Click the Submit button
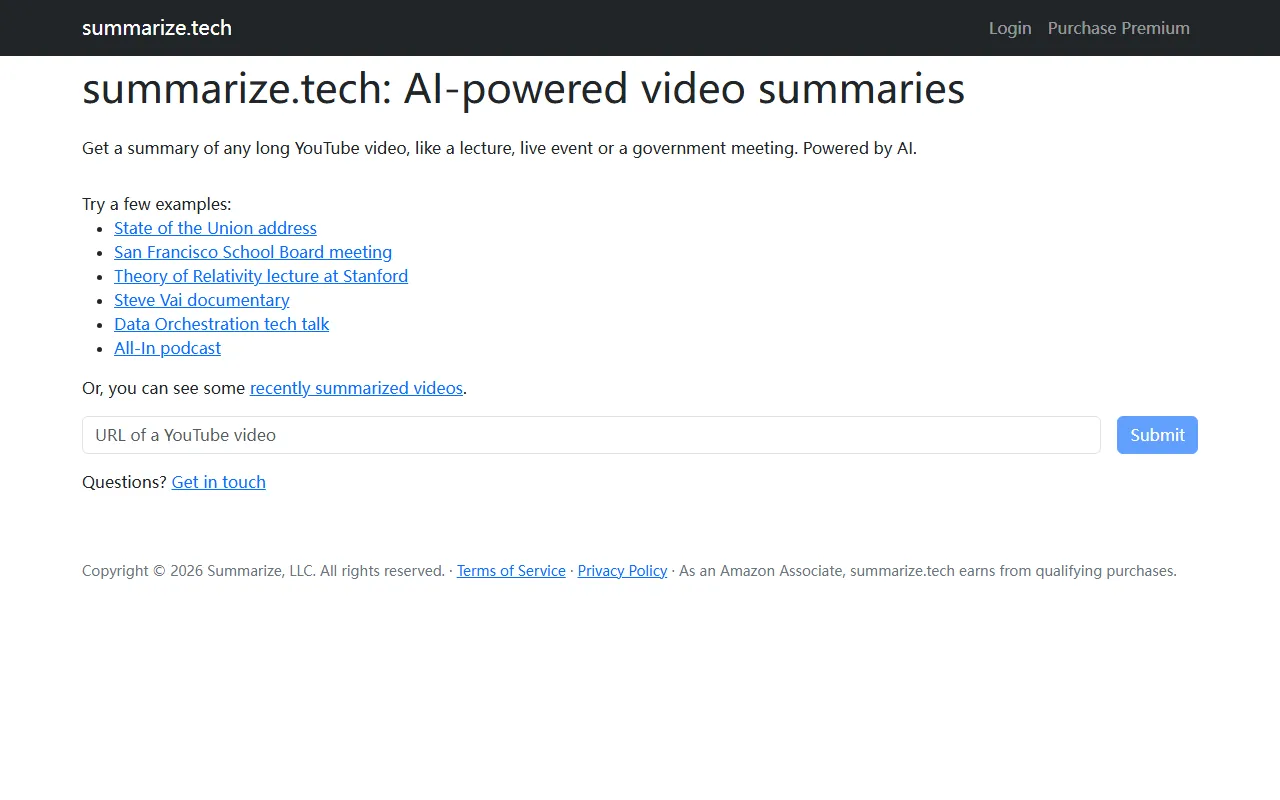The image size is (1280, 800). point(1157,435)
